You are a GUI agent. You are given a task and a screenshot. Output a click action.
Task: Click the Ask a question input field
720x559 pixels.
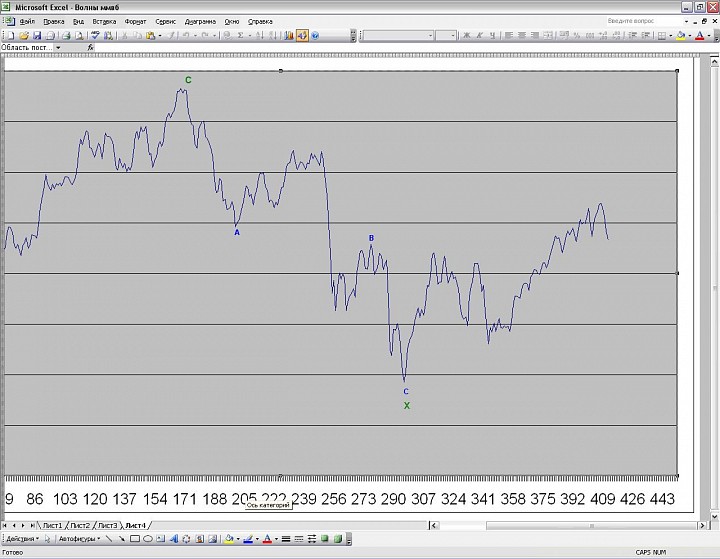tap(643, 21)
